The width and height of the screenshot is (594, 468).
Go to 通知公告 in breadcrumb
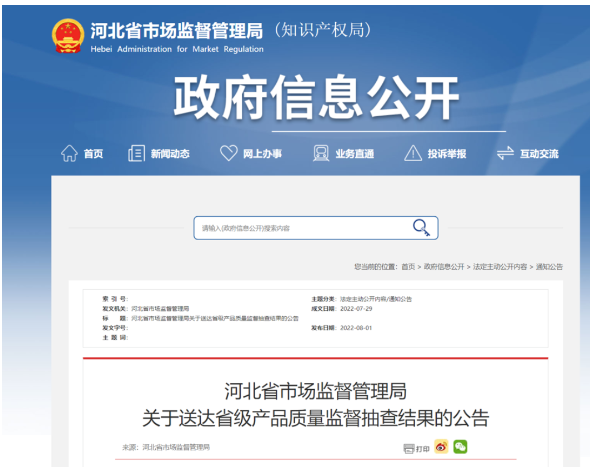click(x=549, y=267)
